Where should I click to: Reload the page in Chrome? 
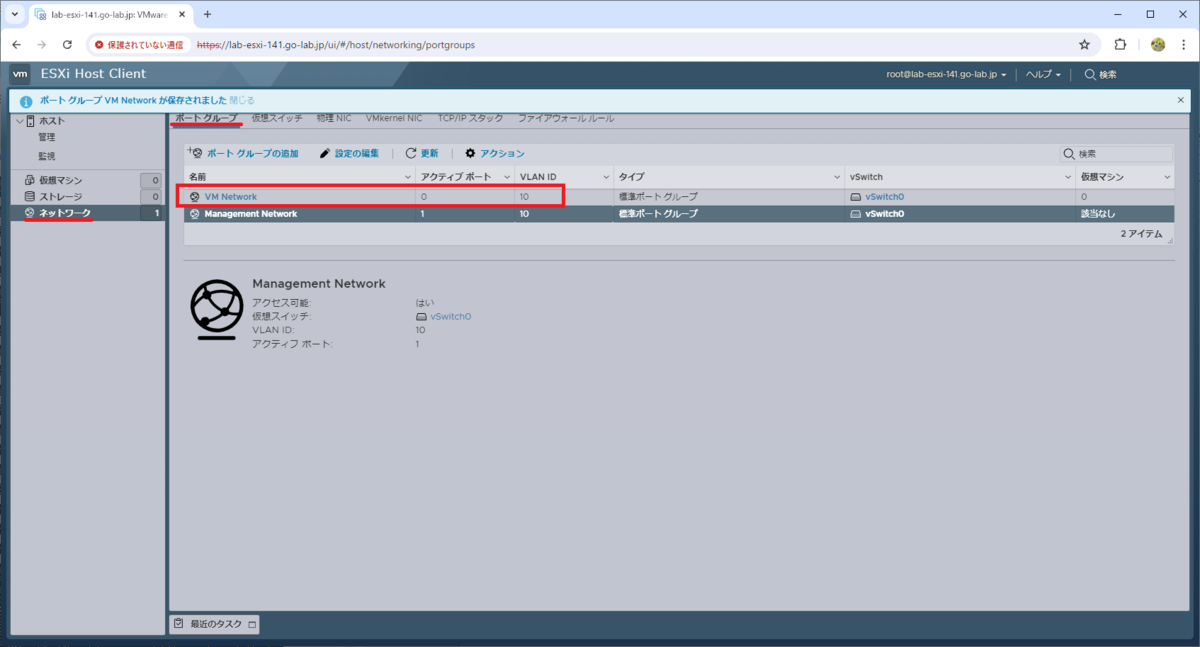67,45
